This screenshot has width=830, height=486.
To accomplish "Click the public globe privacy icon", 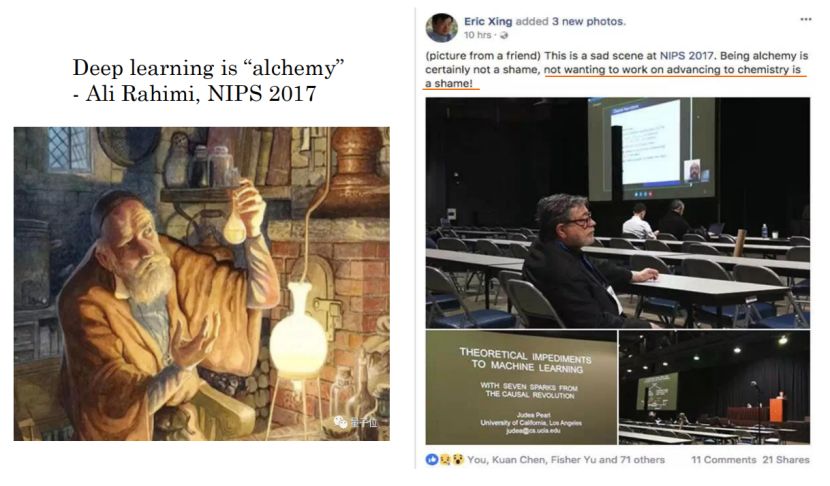I will pos(504,35).
